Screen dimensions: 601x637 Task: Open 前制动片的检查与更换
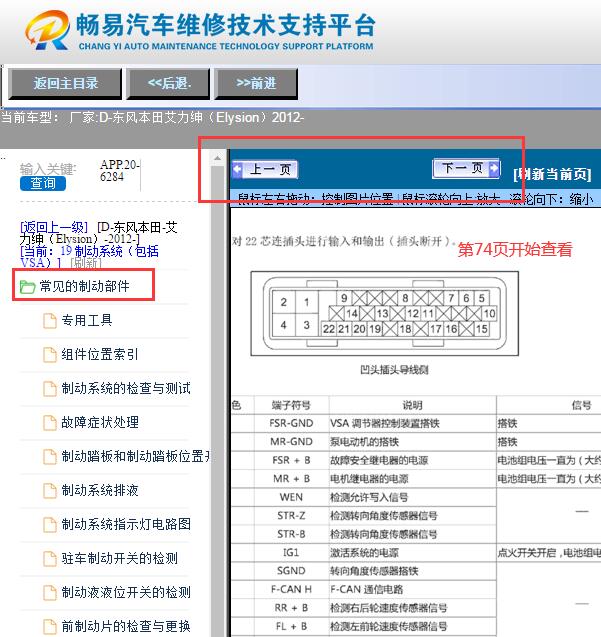pyautogui.click(x=126, y=626)
